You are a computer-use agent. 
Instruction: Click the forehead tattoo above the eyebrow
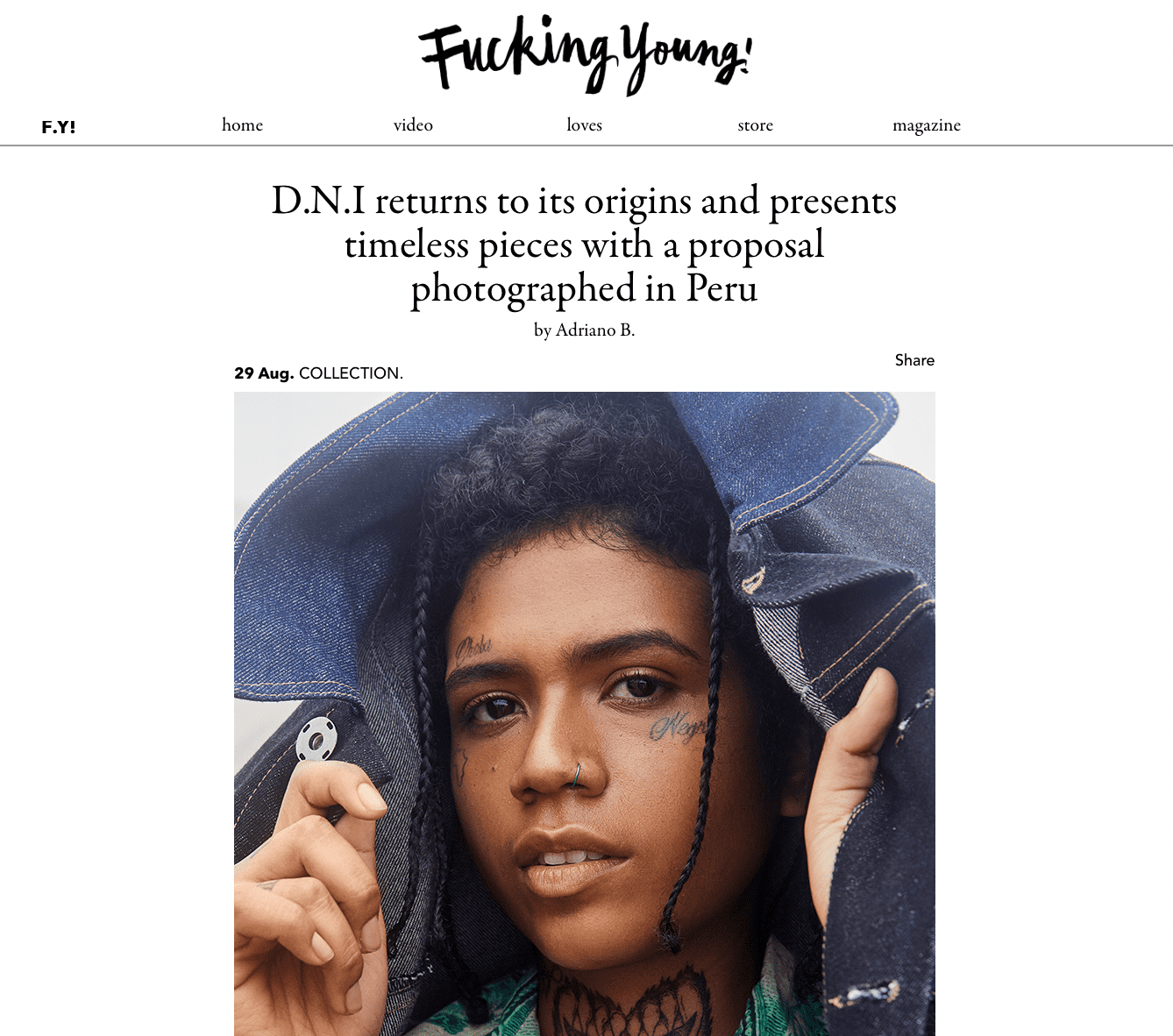[473, 649]
